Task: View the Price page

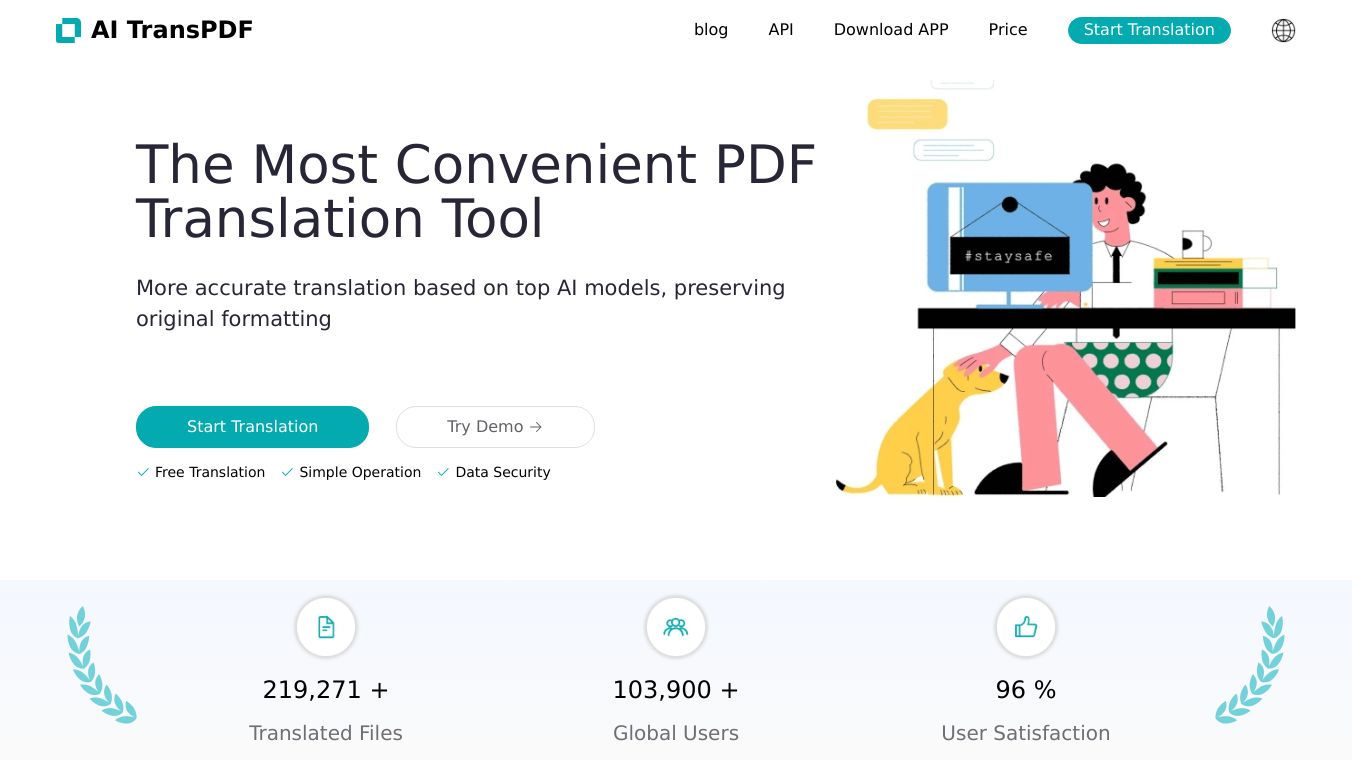Action: (1008, 30)
